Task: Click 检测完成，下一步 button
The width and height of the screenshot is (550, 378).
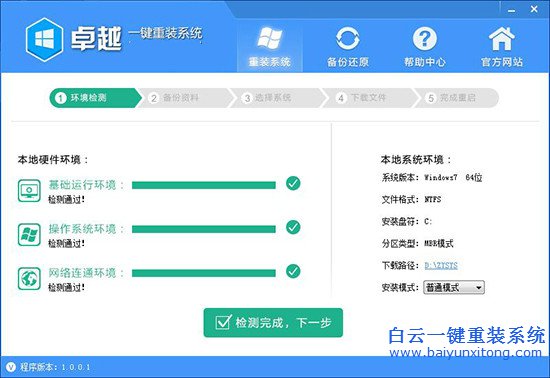Action: [273, 323]
